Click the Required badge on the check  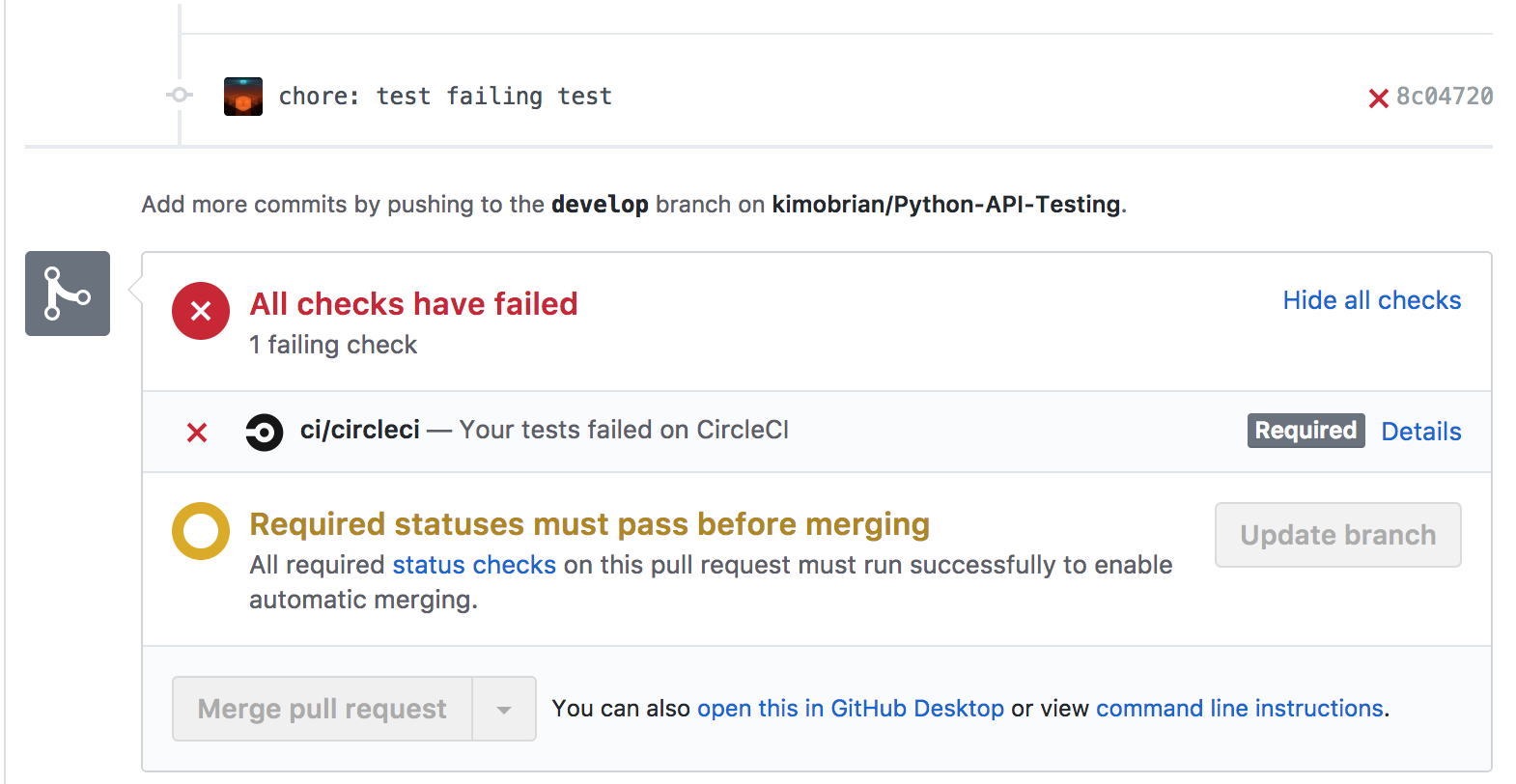pyautogui.click(x=1305, y=431)
